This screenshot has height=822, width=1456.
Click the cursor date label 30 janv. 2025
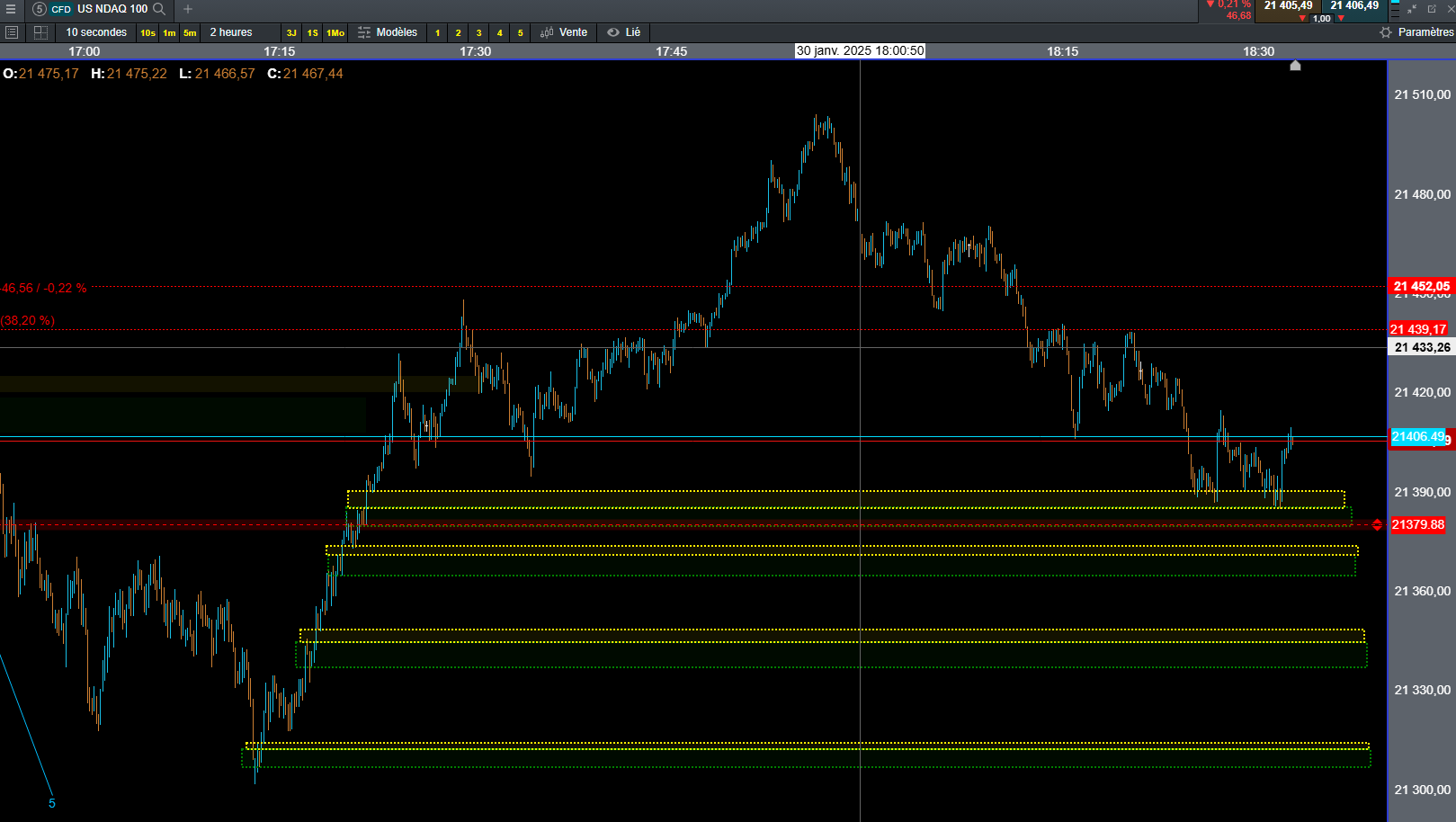coord(860,51)
